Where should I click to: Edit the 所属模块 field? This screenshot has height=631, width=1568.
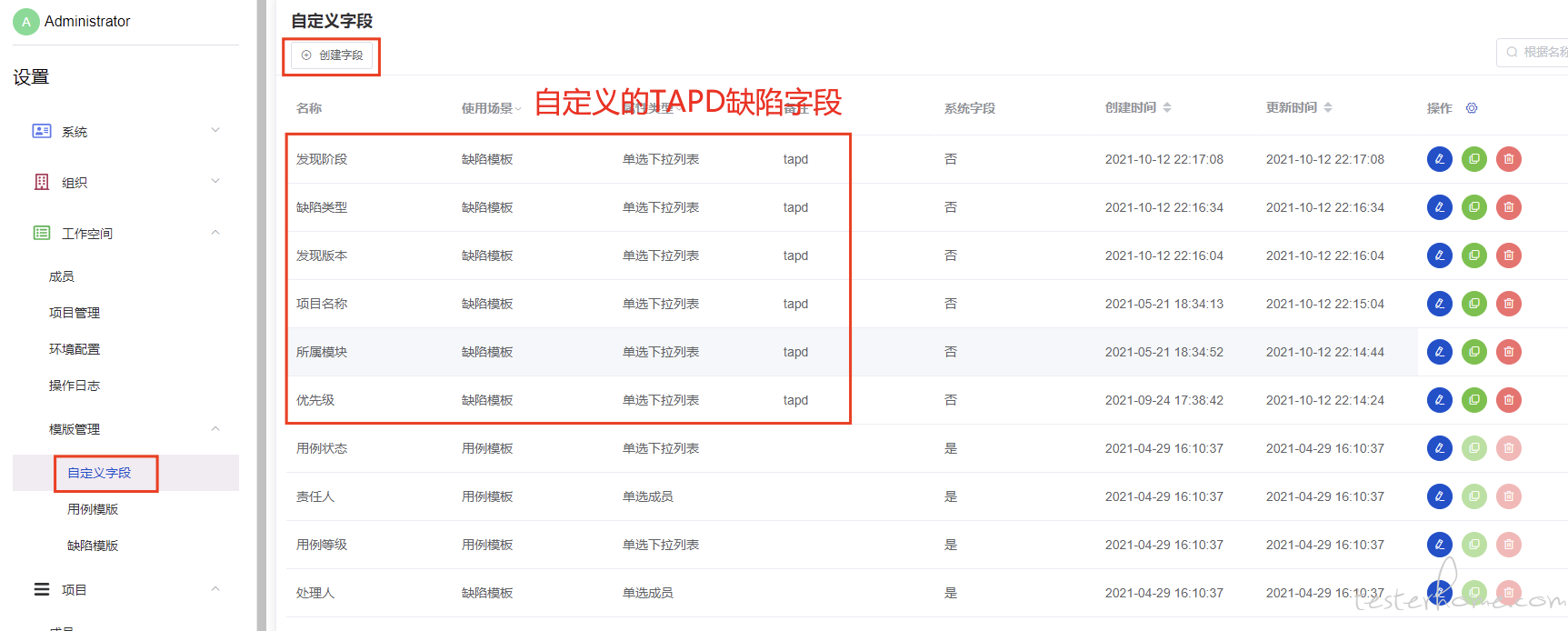pyautogui.click(x=1439, y=352)
